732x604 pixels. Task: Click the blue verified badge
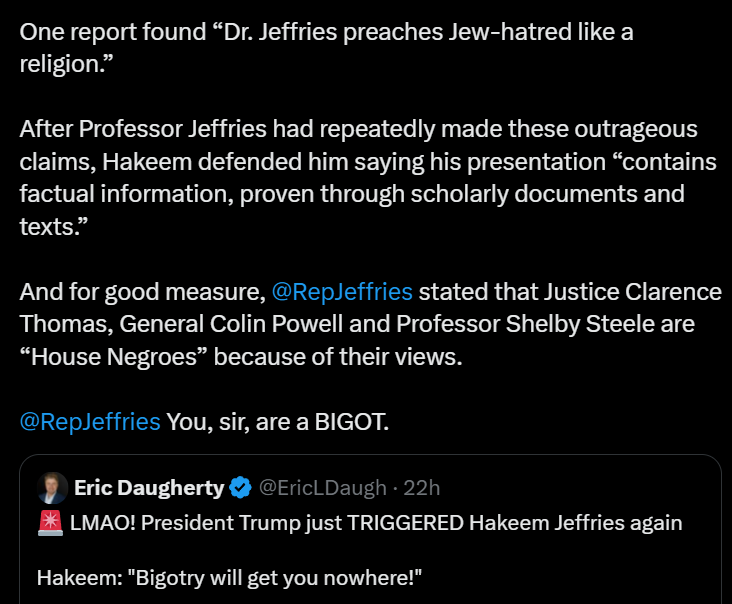[241, 488]
